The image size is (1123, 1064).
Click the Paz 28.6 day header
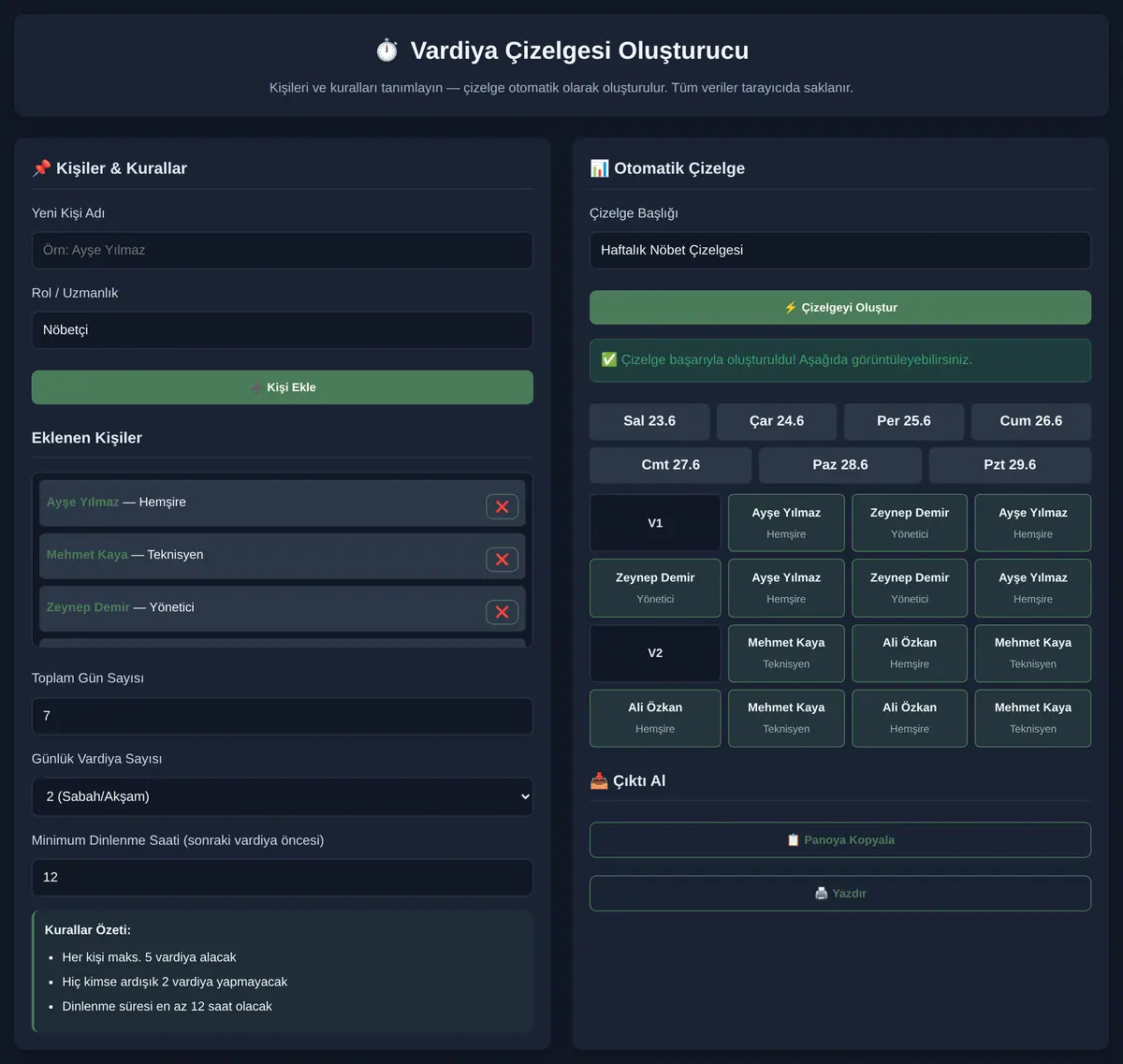840,465
